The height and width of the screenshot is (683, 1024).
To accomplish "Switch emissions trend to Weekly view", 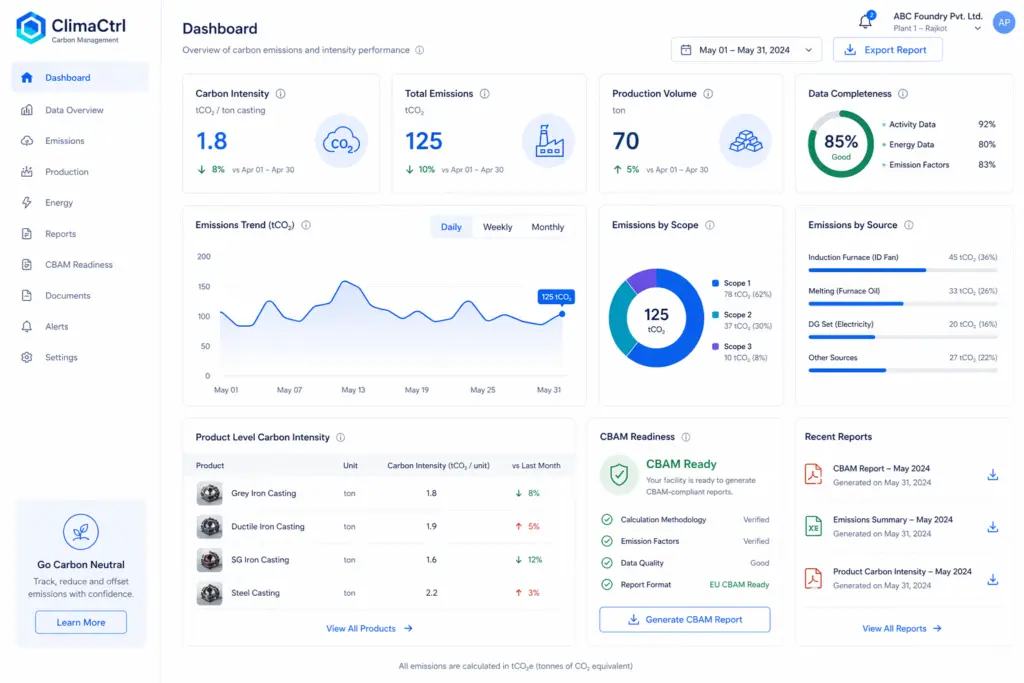I will pos(497,227).
